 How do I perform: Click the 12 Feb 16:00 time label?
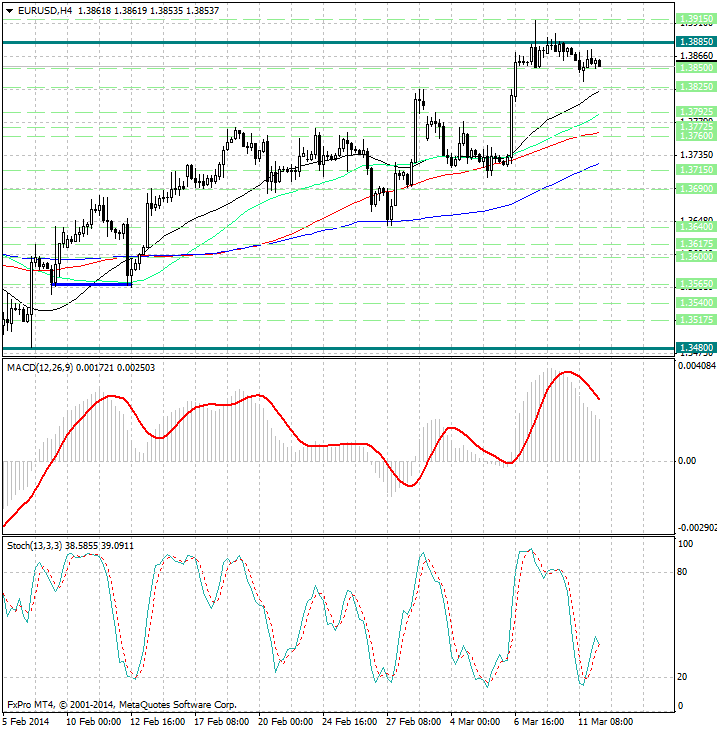click(158, 722)
